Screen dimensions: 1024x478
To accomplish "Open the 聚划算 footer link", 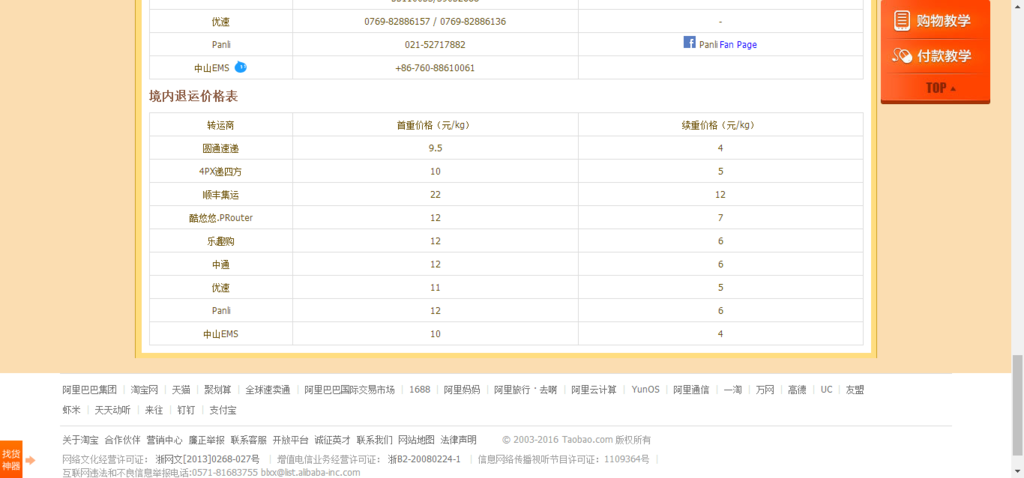I will (217, 390).
